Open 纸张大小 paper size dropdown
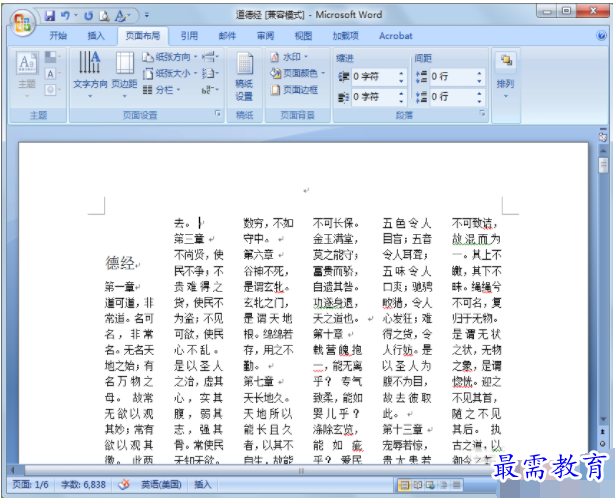The height and width of the screenshot is (498, 615). coord(169,73)
